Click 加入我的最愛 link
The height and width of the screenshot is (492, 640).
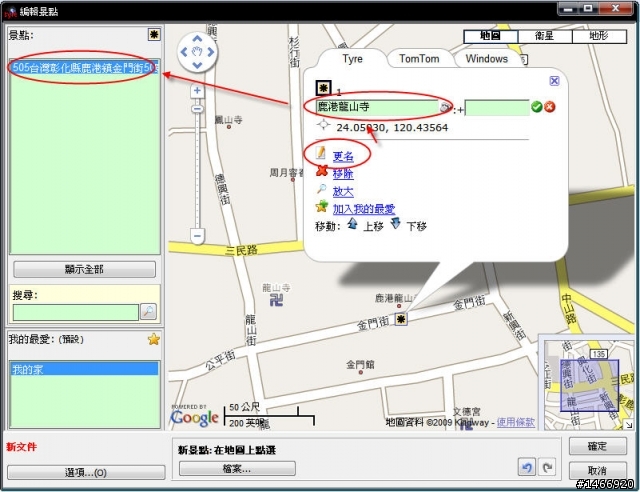point(364,209)
